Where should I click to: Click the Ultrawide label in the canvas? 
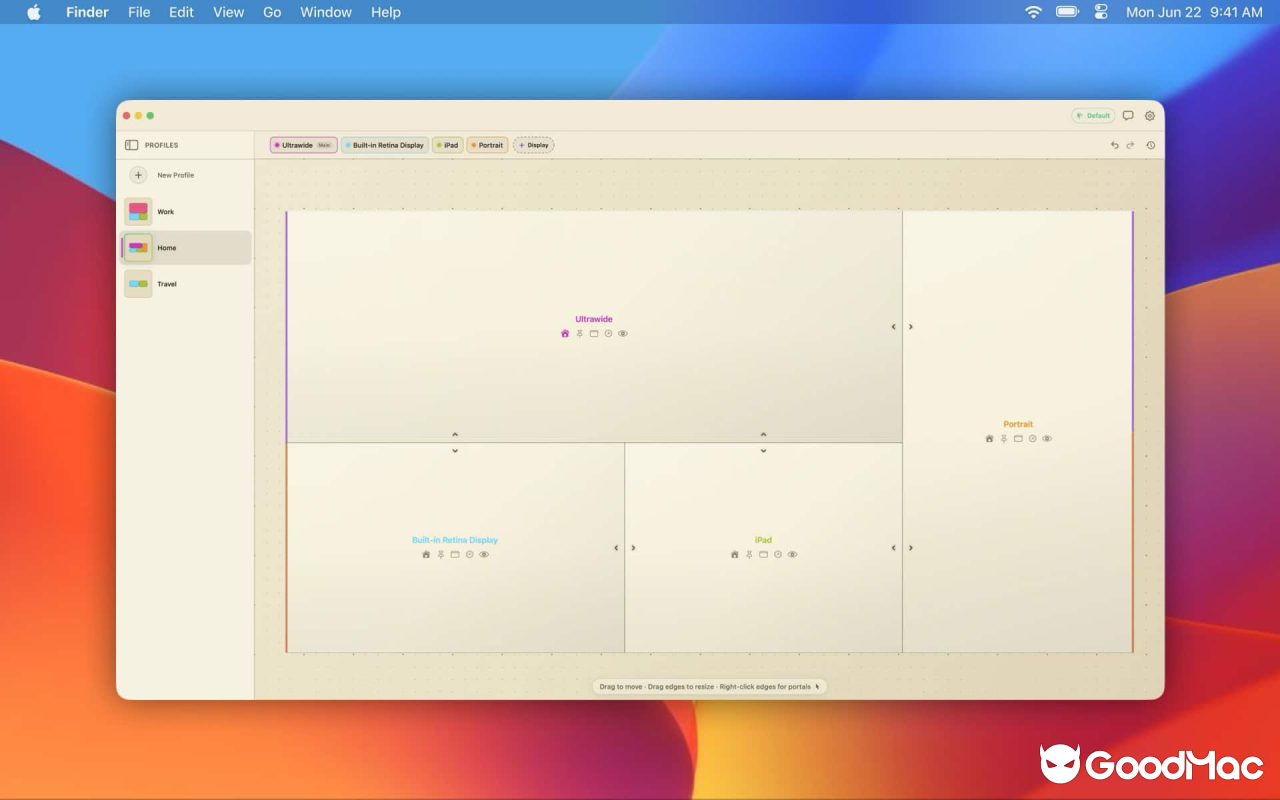pos(594,320)
